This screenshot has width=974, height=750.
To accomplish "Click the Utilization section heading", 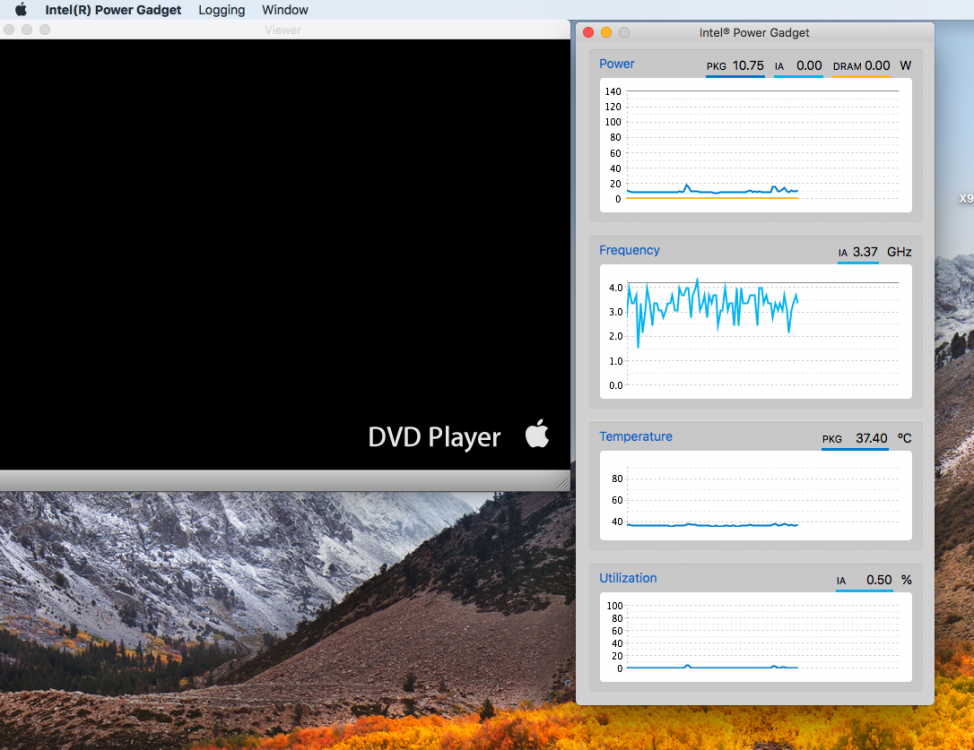I will [x=628, y=578].
